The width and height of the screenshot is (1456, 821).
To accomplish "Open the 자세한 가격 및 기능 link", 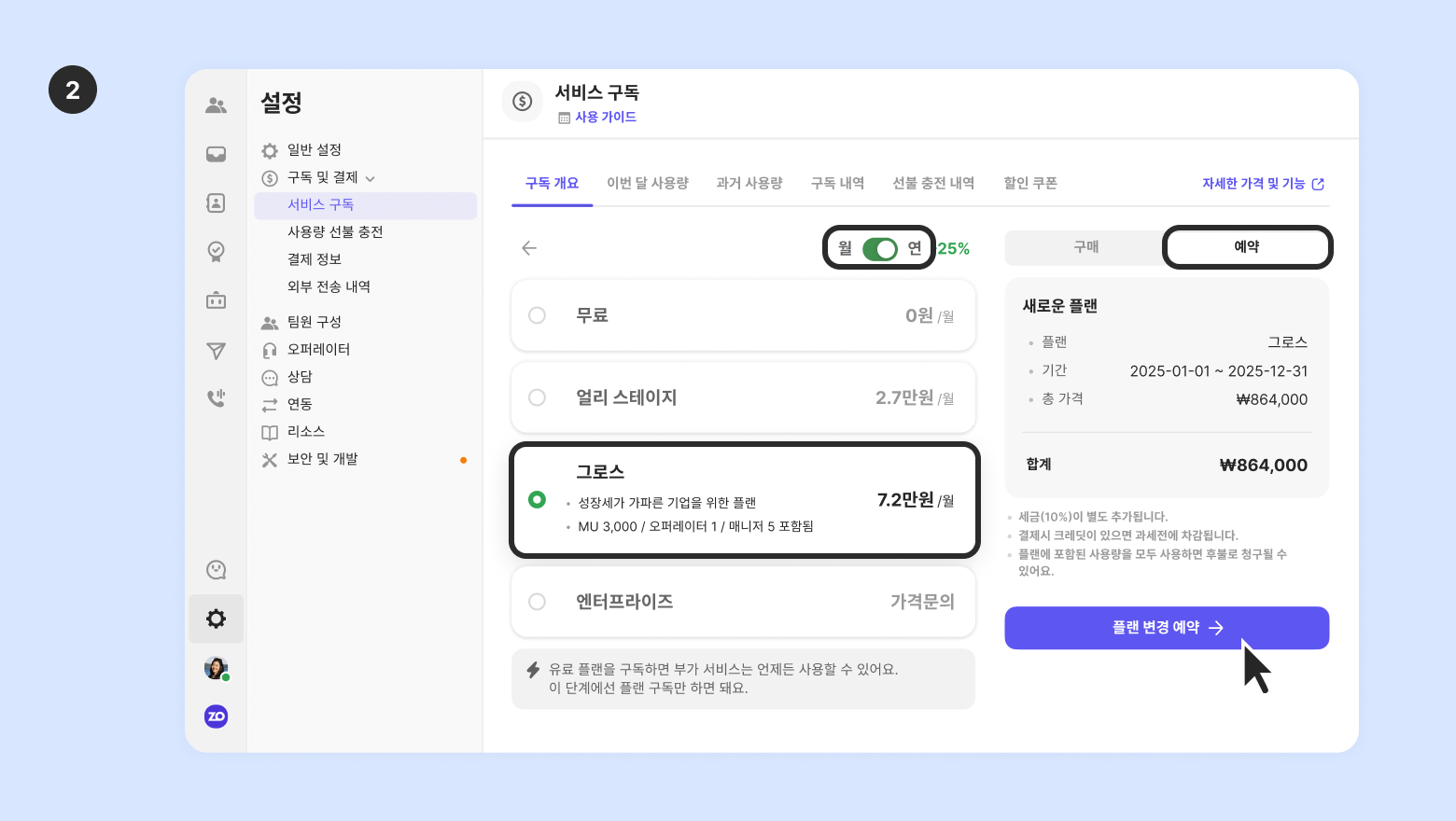I will click(x=1262, y=184).
